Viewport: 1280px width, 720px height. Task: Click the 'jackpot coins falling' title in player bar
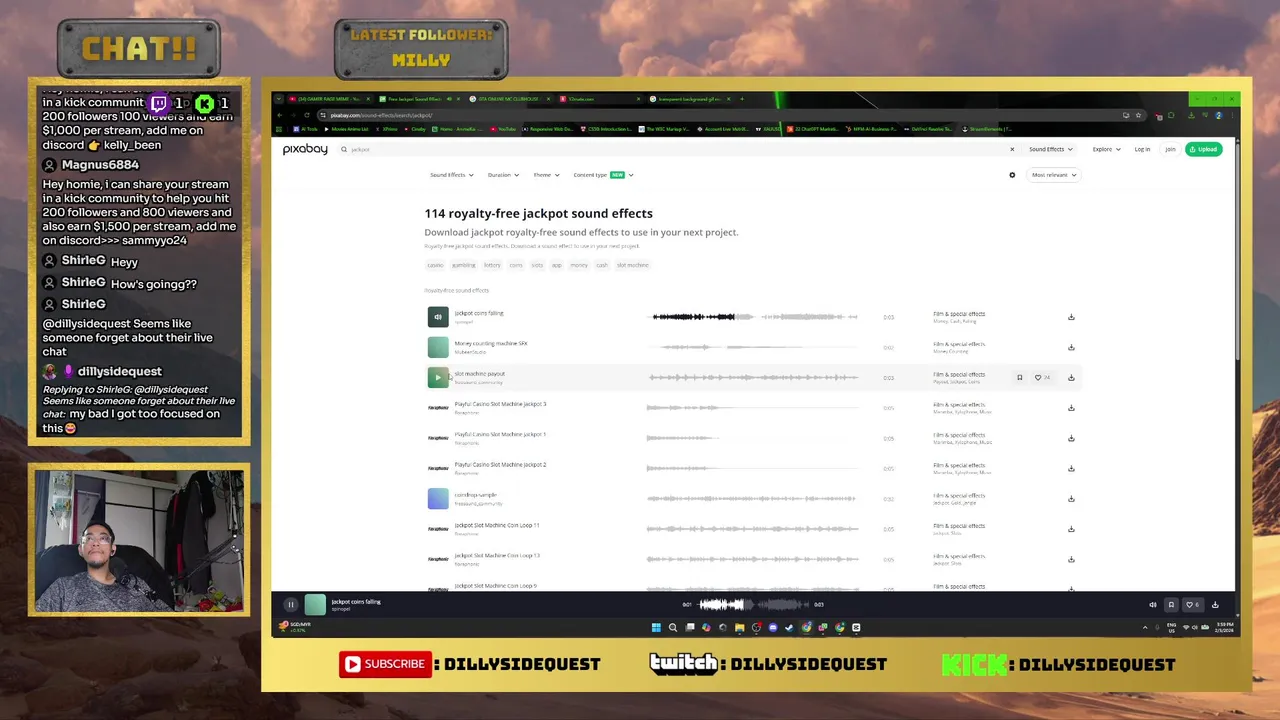tap(356, 602)
